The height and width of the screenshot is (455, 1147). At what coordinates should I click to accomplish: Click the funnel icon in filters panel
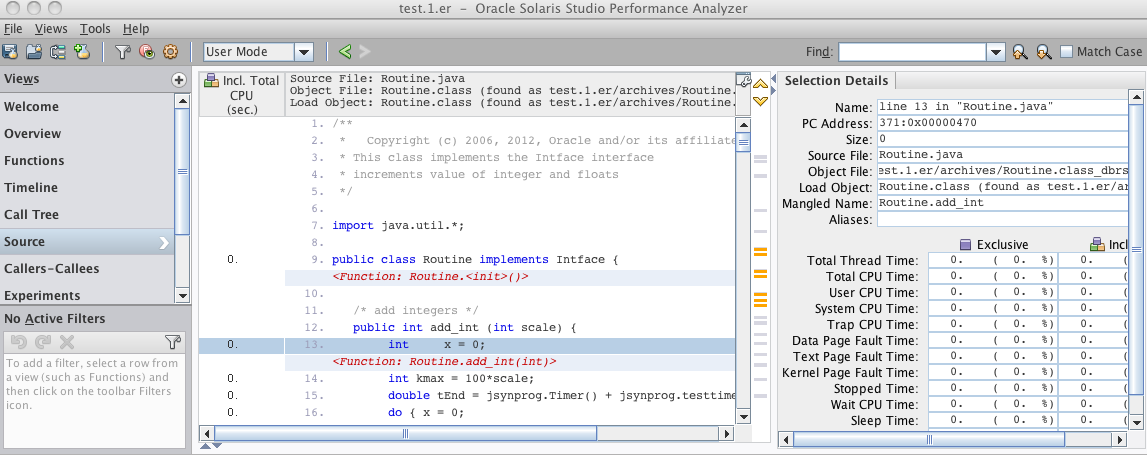coord(172,342)
